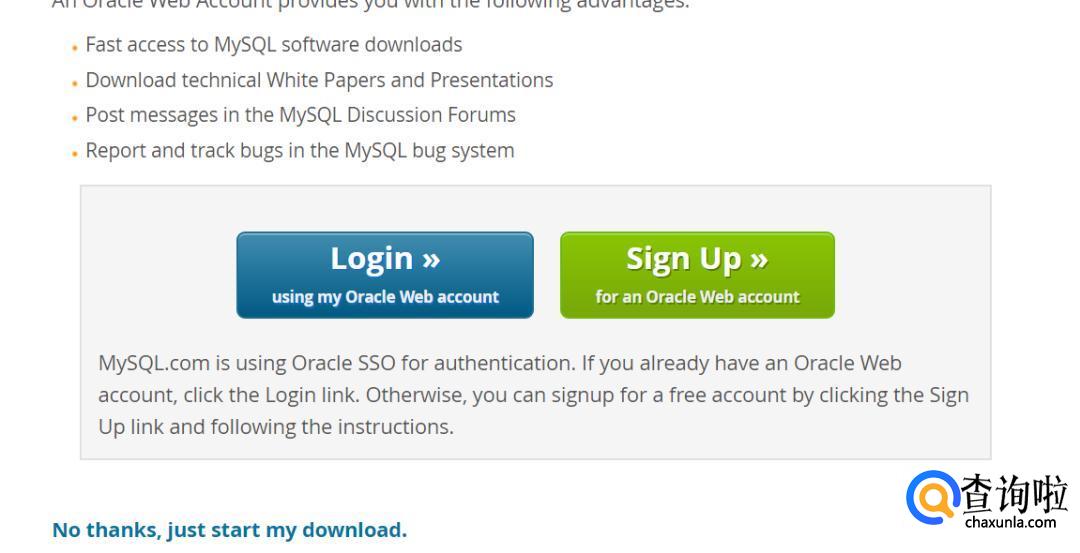Click the orange bullet beside "Fast access"
This screenshot has width=1080, height=553.
tap(75, 47)
